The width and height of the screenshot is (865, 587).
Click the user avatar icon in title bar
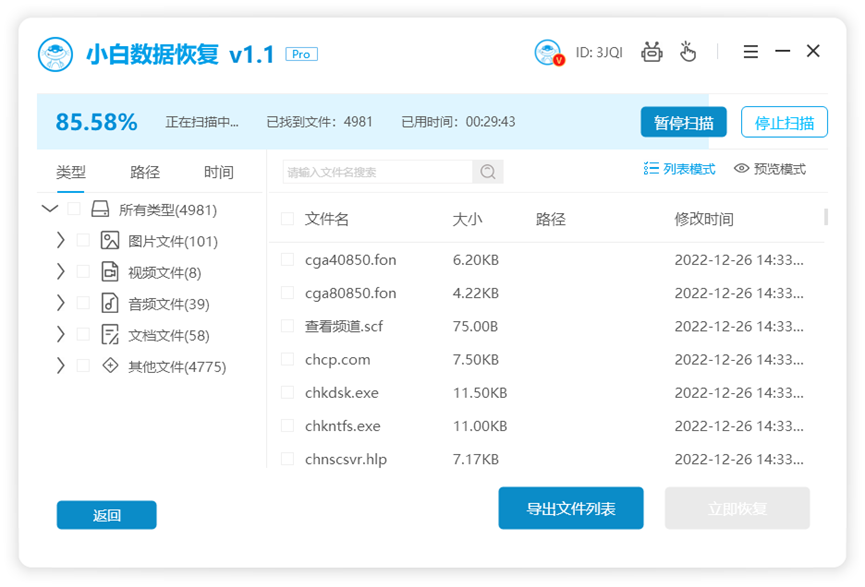coord(549,52)
